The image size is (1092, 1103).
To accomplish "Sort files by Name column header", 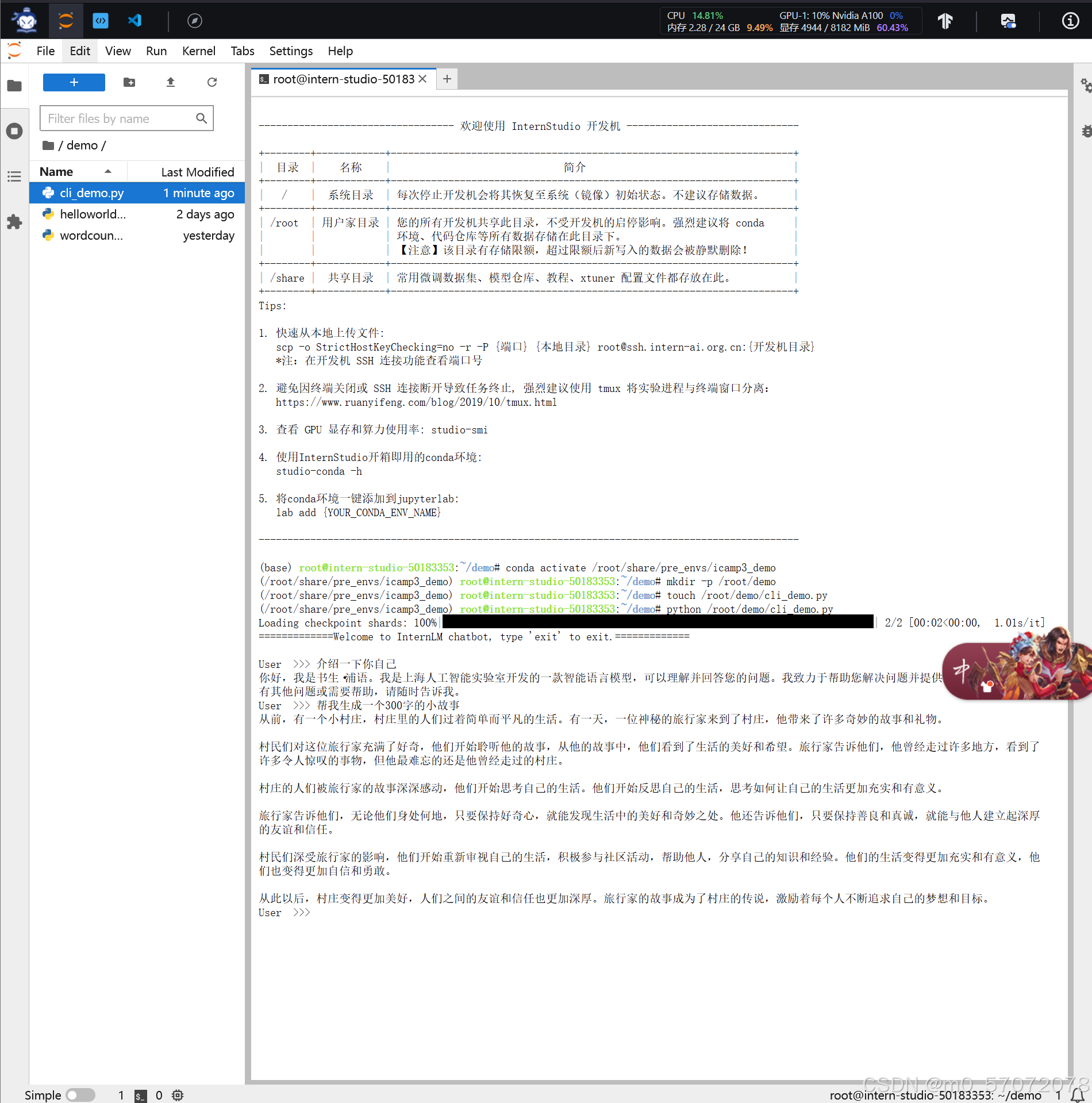I will 78,172.
